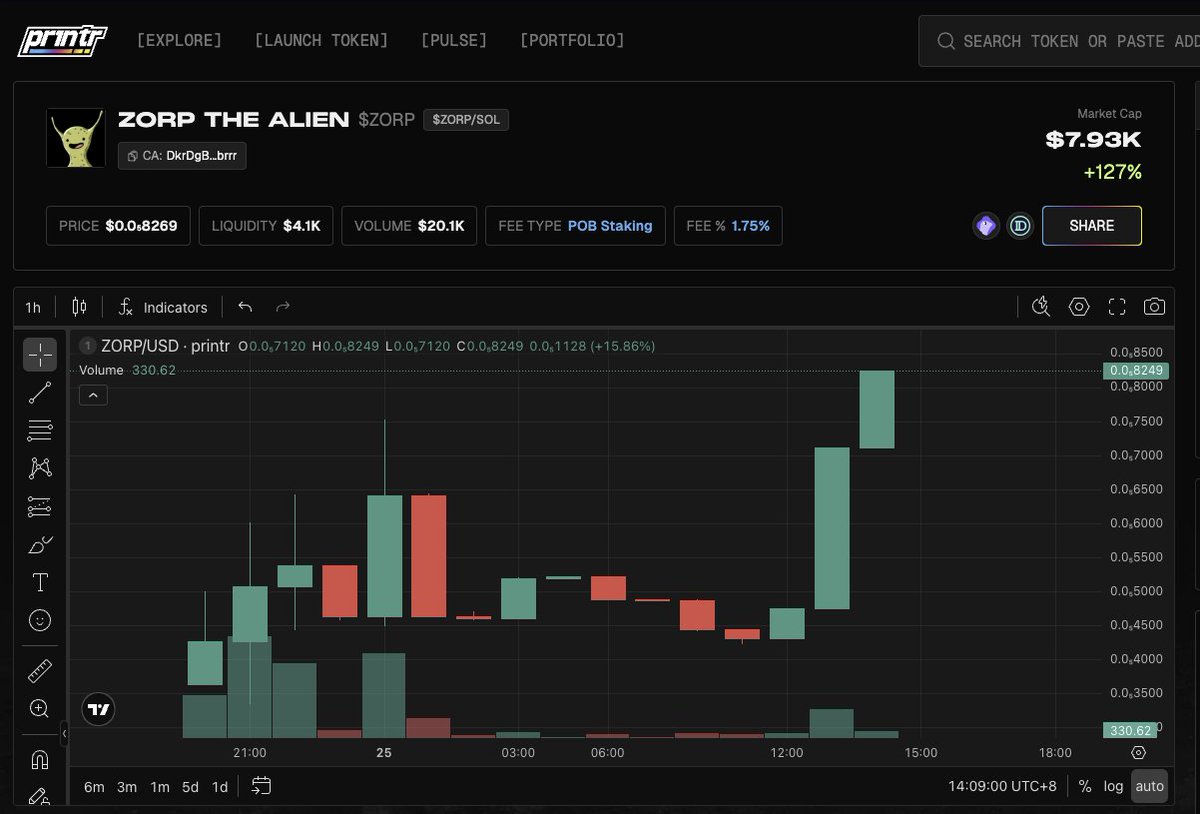Collapse the drawing toolbar side handle

65,734
